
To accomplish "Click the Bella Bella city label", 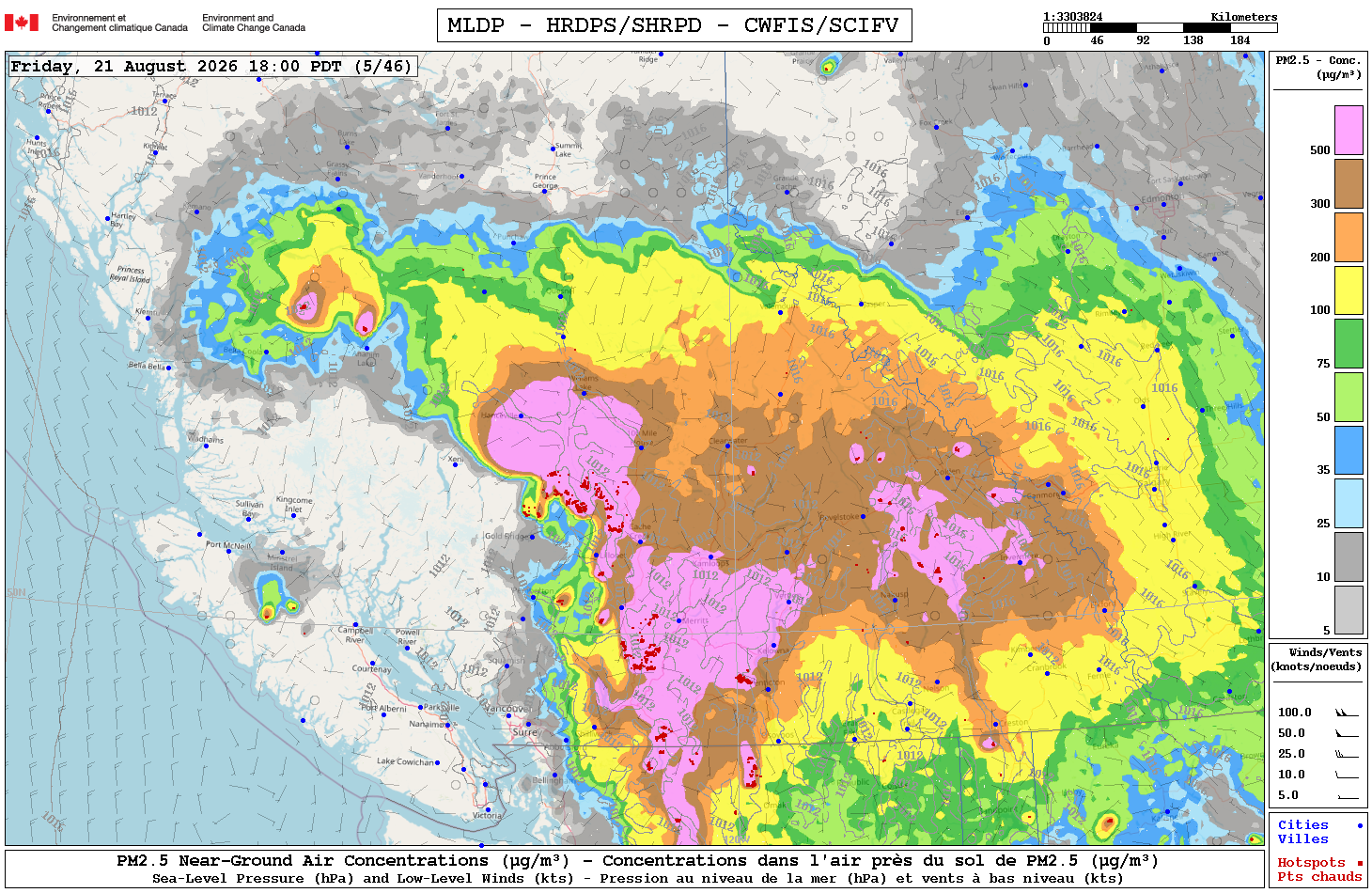I will tap(147, 366).
